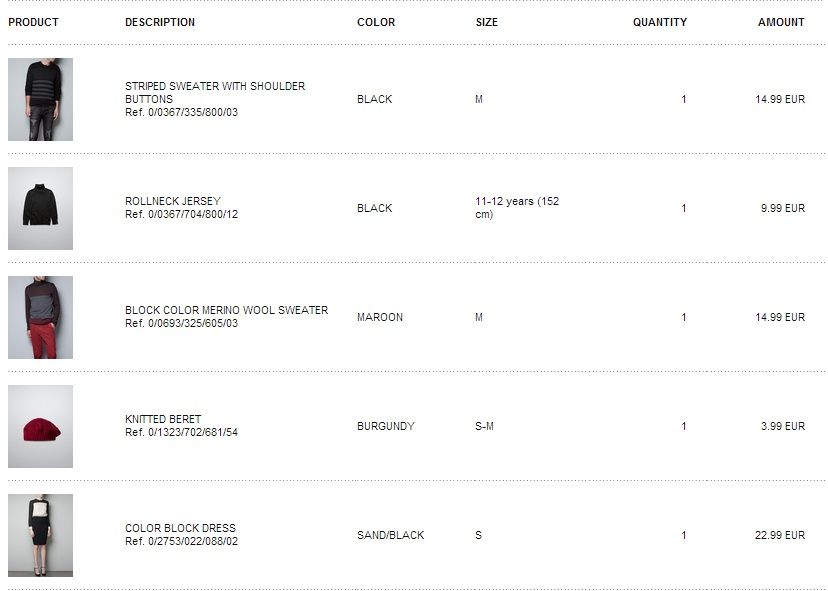Click the burgundy knitted beret thumbnail

[40, 426]
